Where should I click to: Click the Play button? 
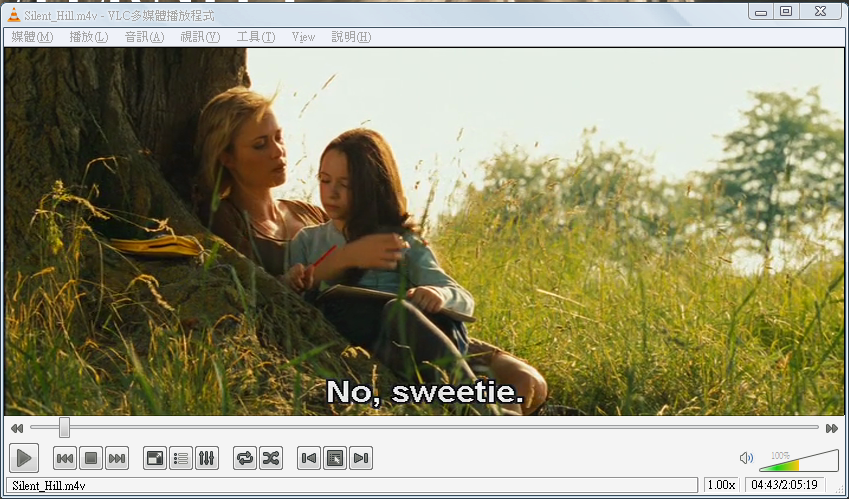point(24,458)
